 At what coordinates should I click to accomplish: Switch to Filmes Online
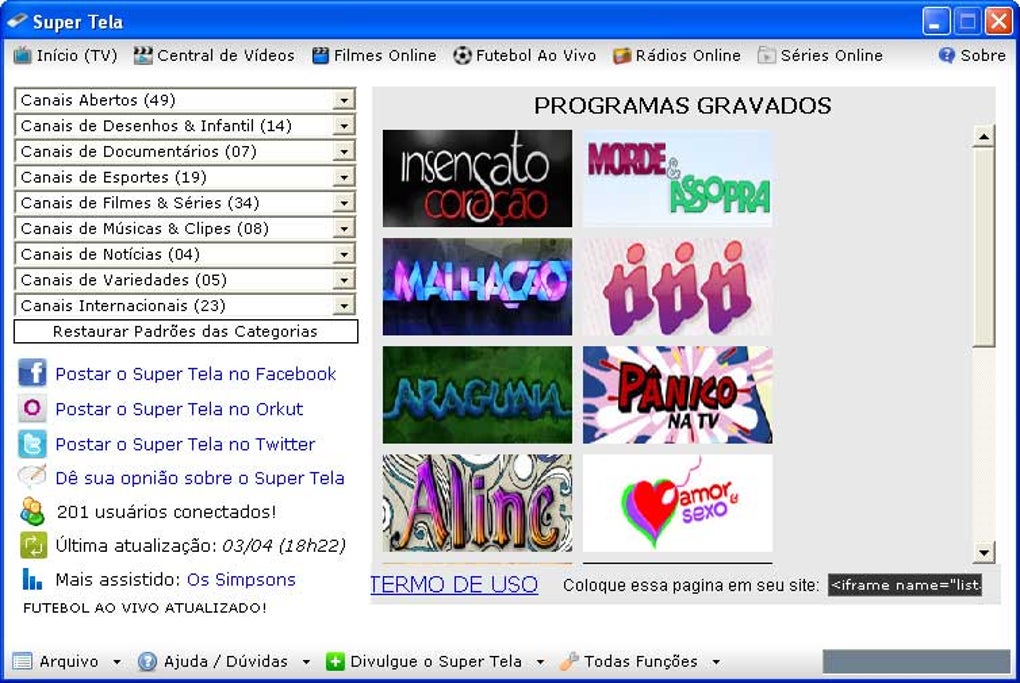[374, 56]
